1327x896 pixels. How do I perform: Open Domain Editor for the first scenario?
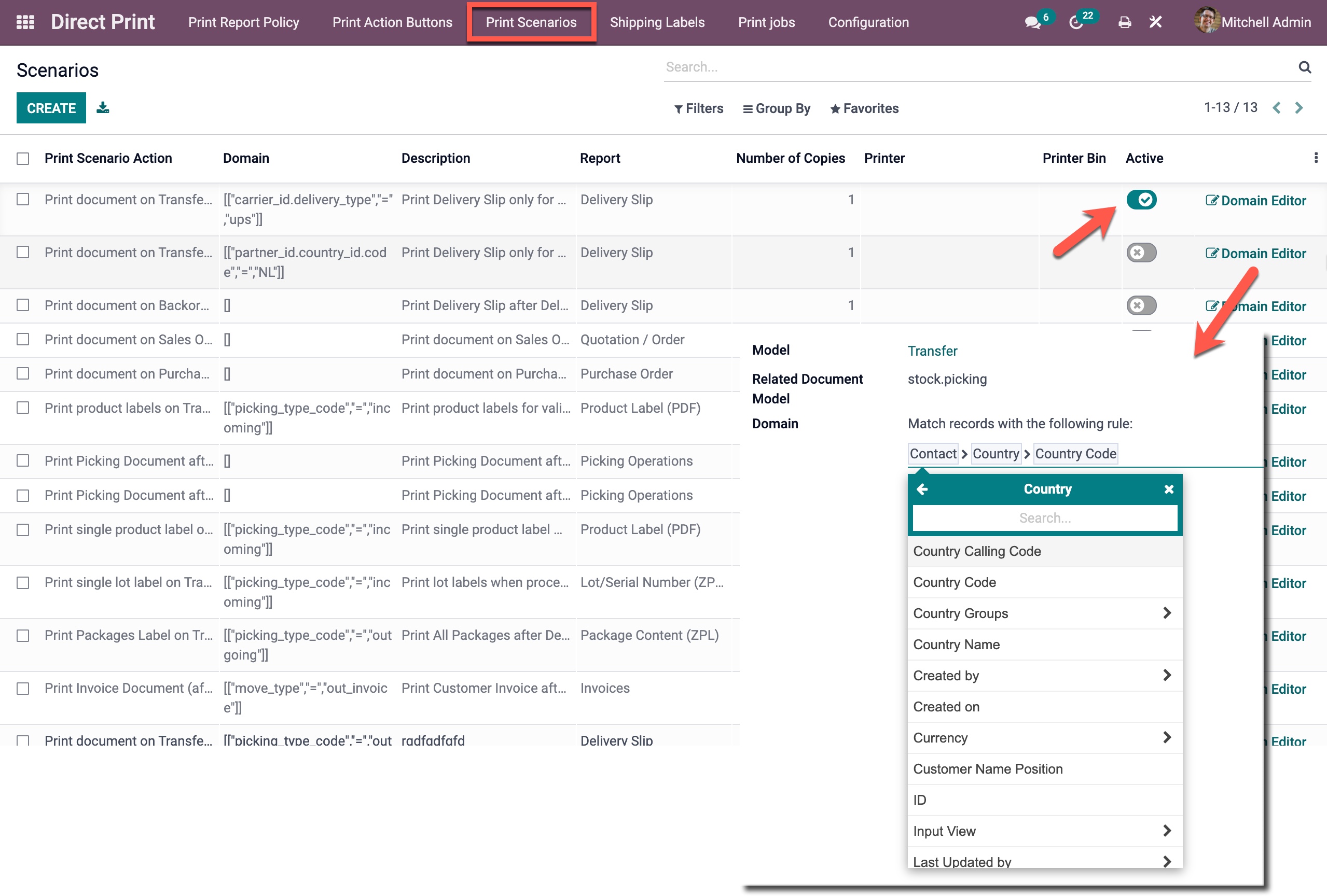coord(1255,200)
